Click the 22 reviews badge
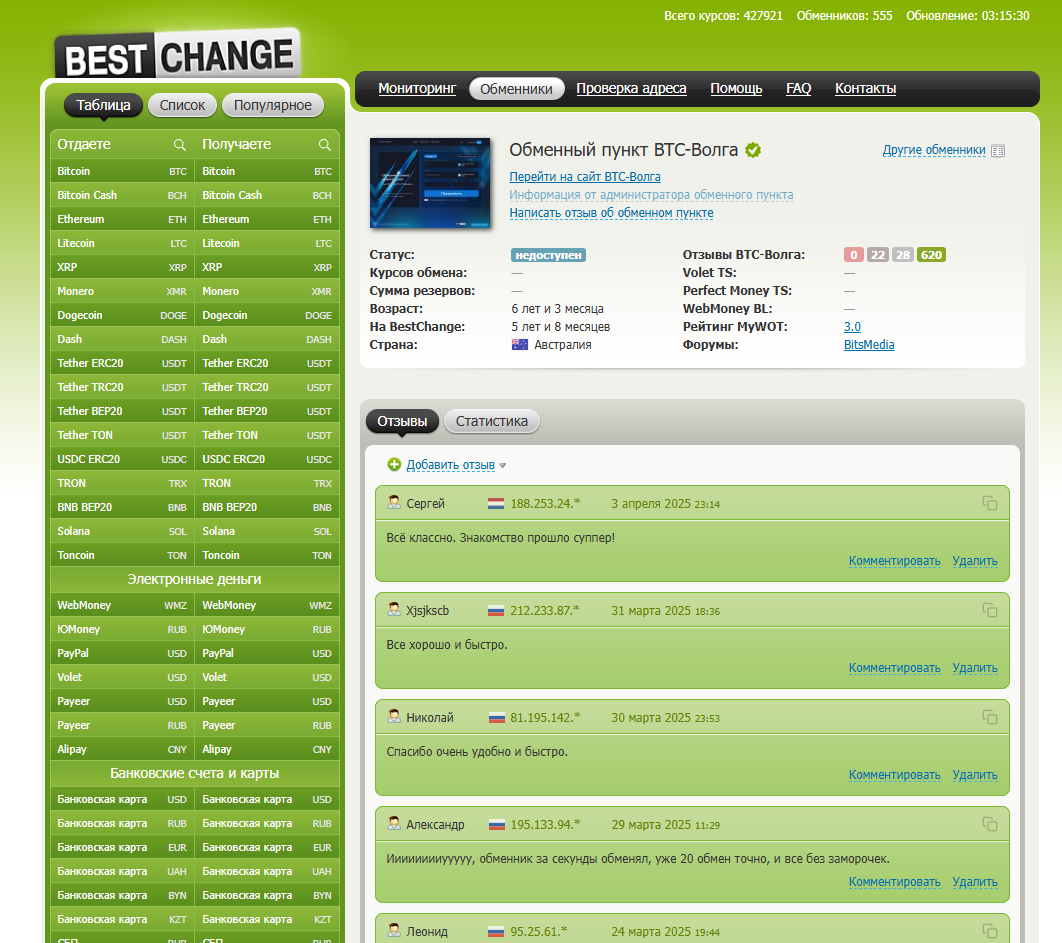1062x943 pixels. [878, 255]
